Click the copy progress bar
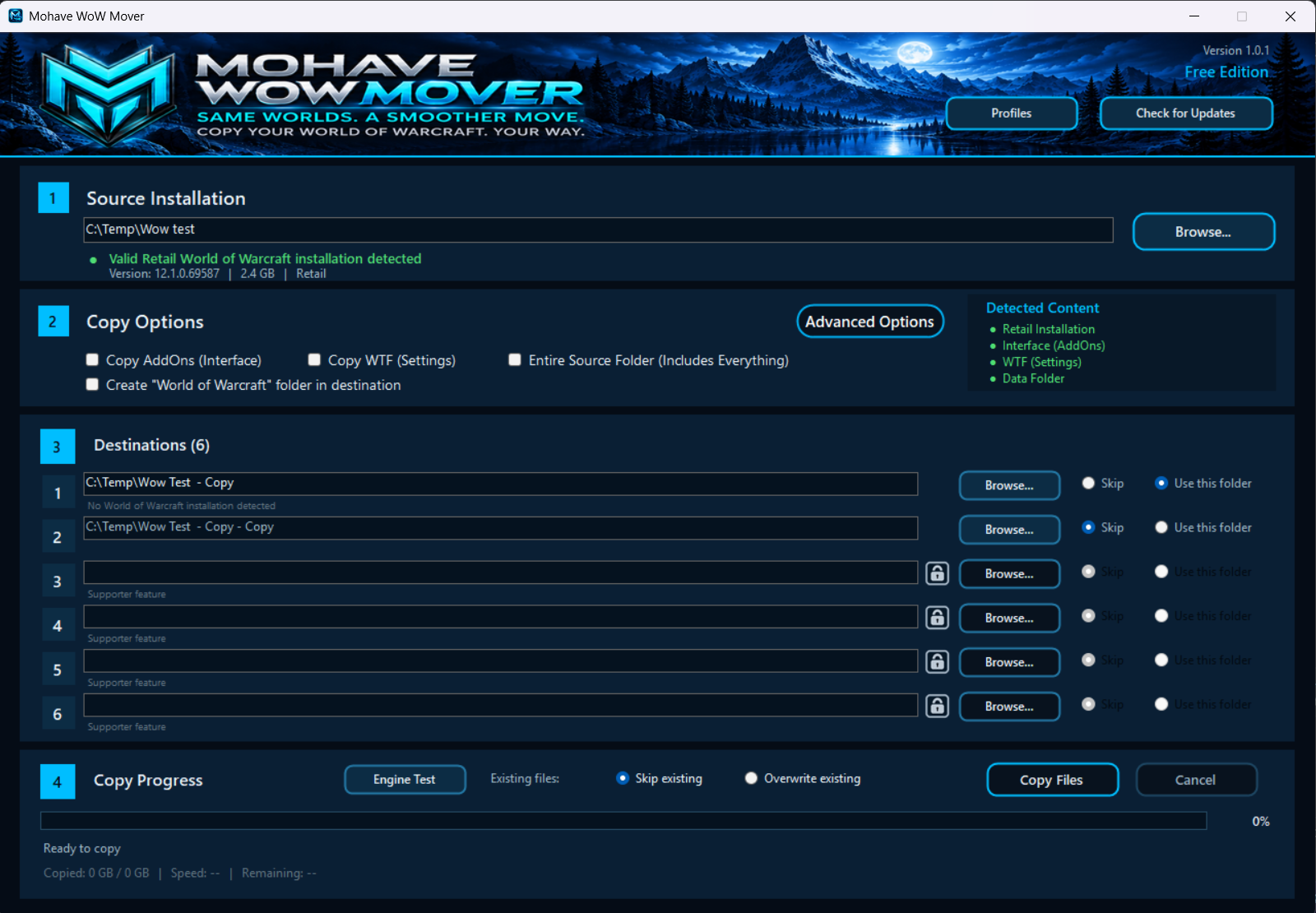Viewport: 1316px width, 913px height. [x=623, y=821]
